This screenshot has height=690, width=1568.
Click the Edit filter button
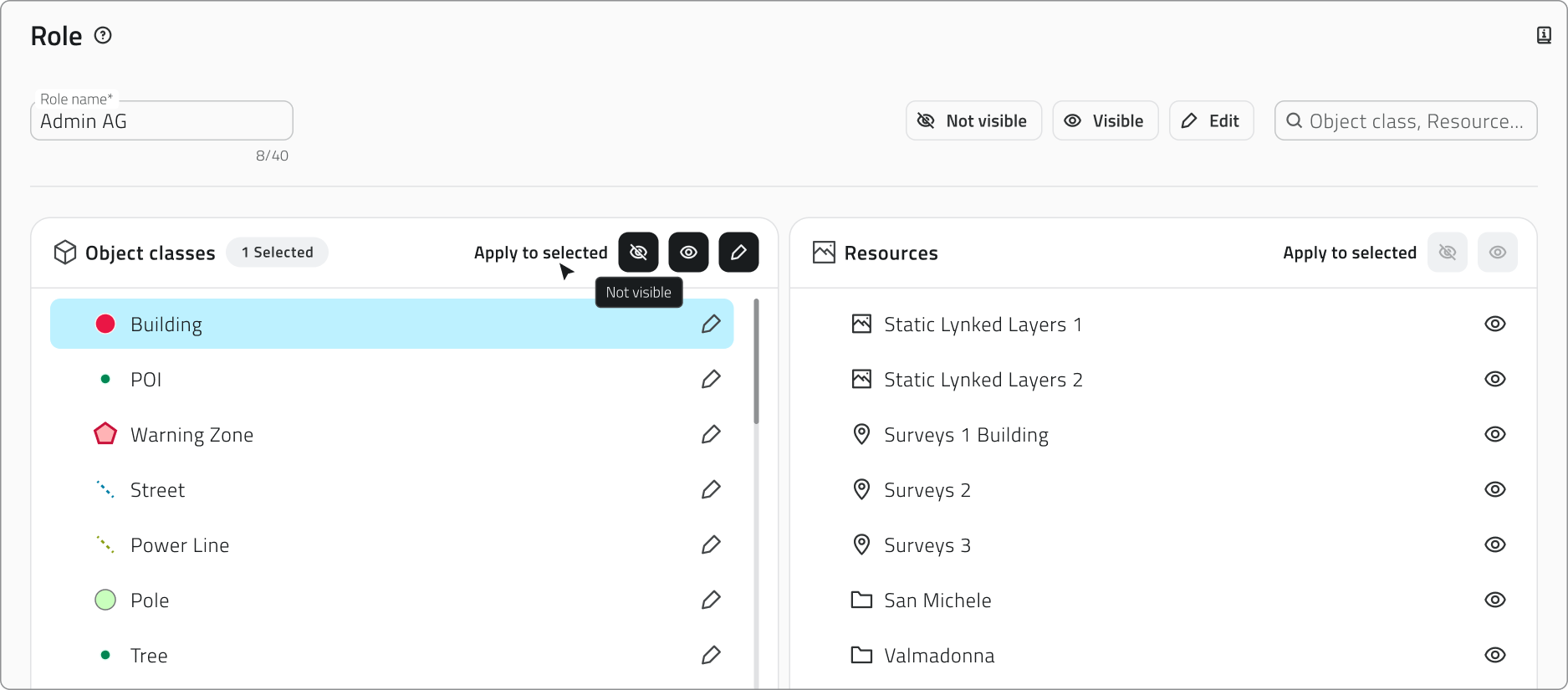[1211, 120]
